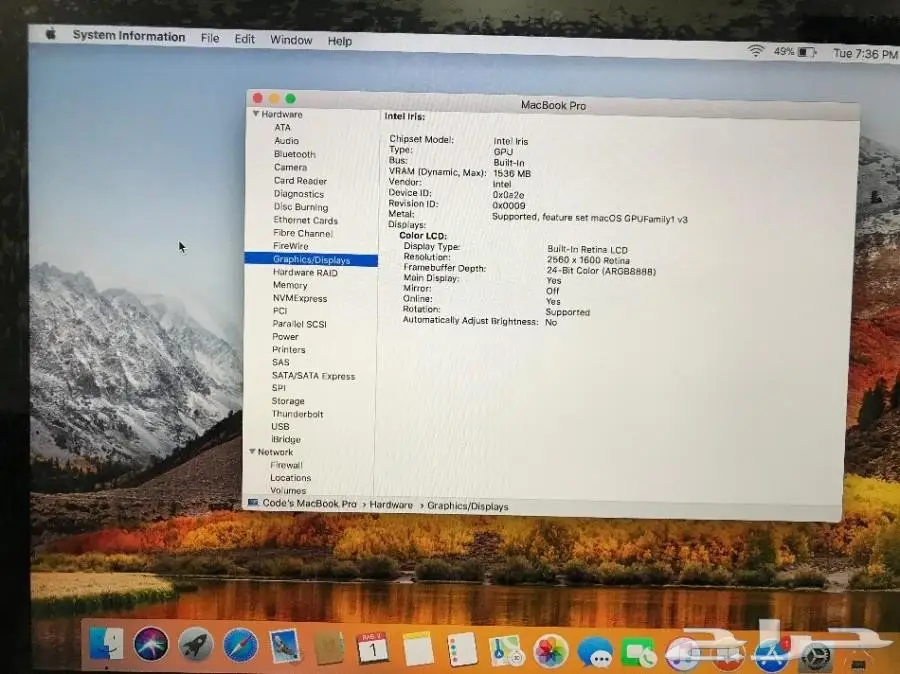Select Diagnostics in the sidebar
Screen dimensions: 900x674
(x=298, y=194)
